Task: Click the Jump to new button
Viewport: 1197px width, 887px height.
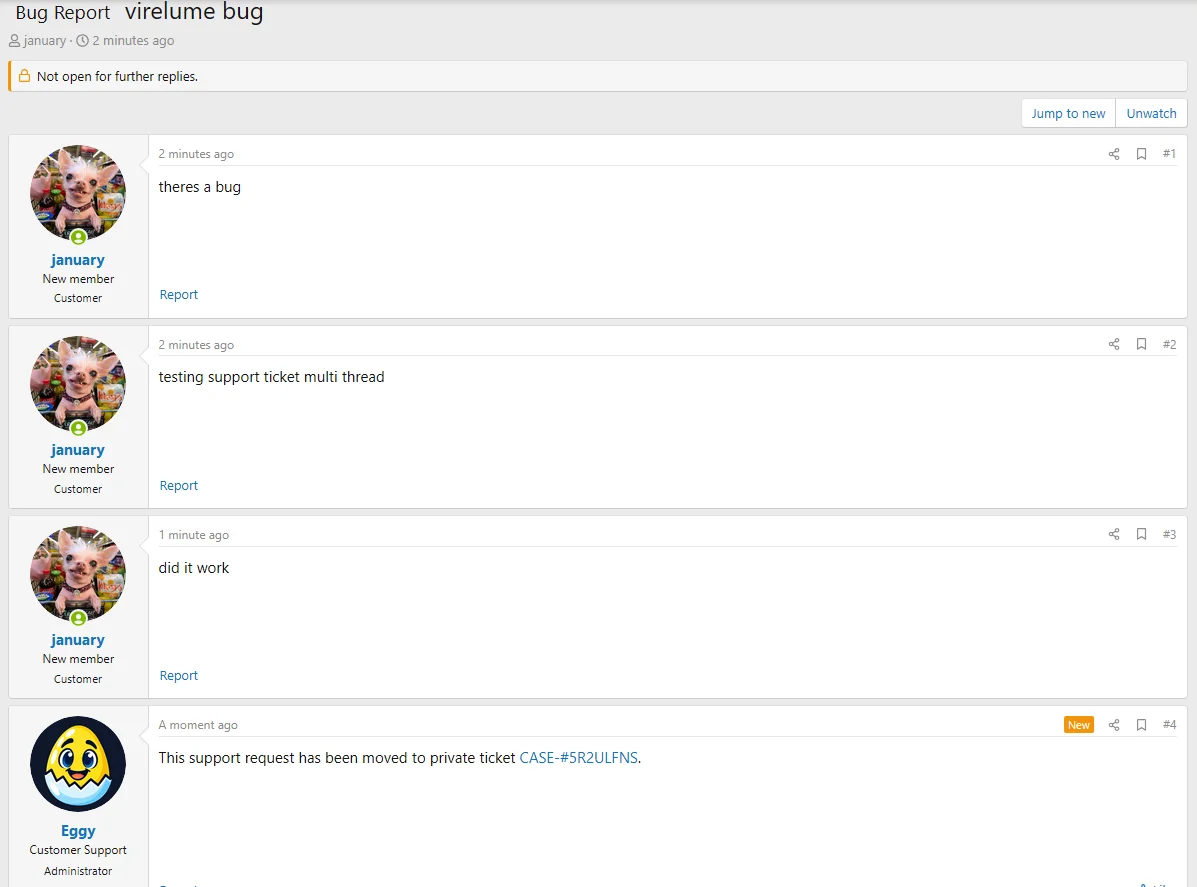Action: (1068, 113)
